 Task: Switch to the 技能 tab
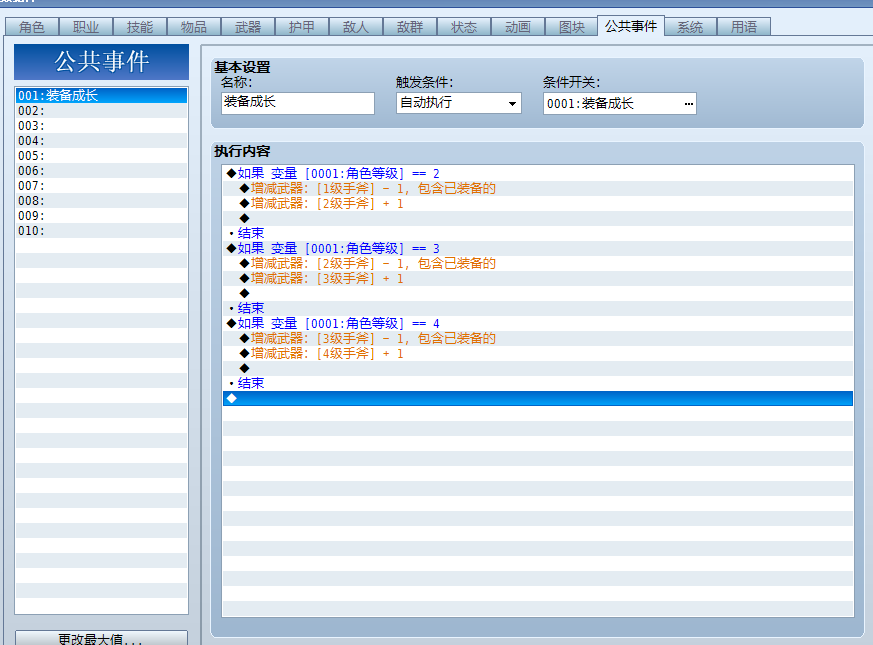pos(140,27)
